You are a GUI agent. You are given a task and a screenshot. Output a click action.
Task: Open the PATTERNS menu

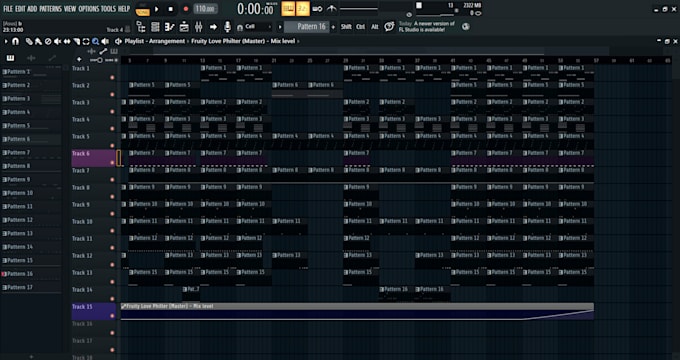pyautogui.click(x=50, y=9)
